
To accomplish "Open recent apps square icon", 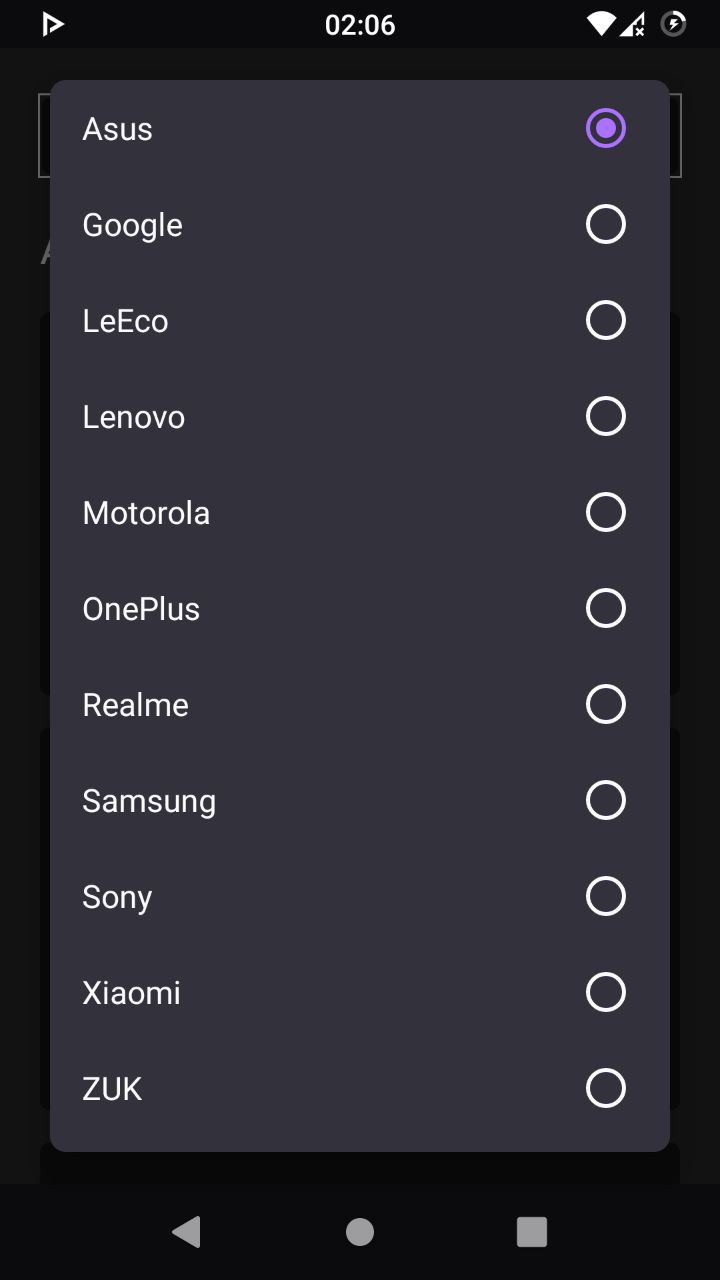I will click(532, 1232).
